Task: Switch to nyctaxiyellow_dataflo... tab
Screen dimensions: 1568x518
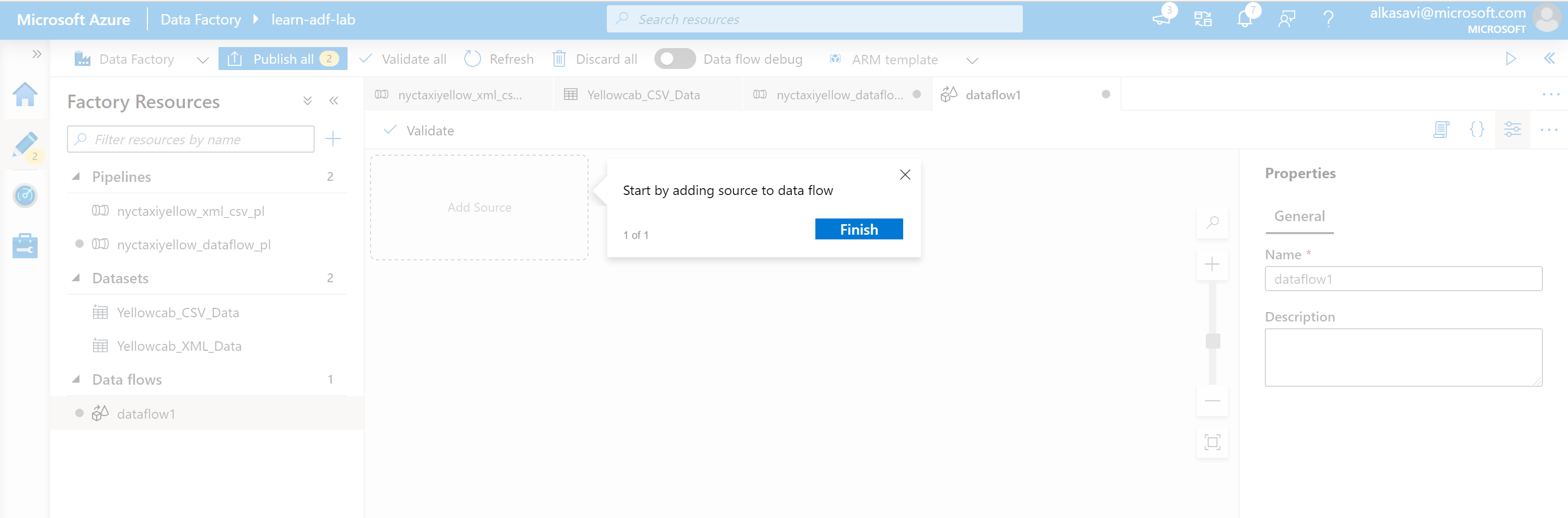Action: click(837, 94)
